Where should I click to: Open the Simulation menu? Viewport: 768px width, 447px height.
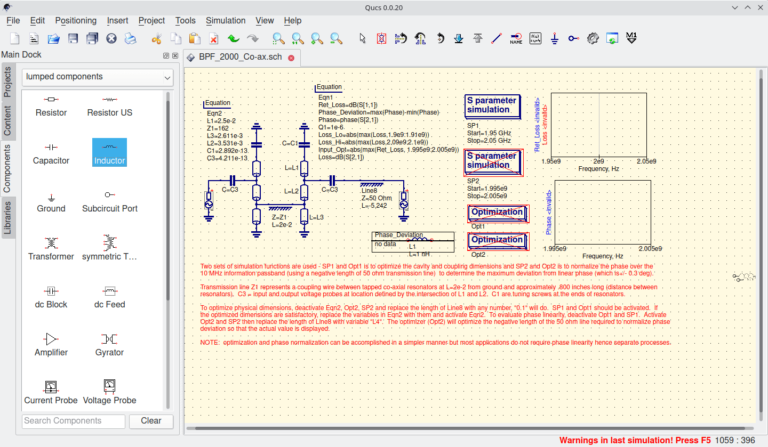[x=225, y=21]
